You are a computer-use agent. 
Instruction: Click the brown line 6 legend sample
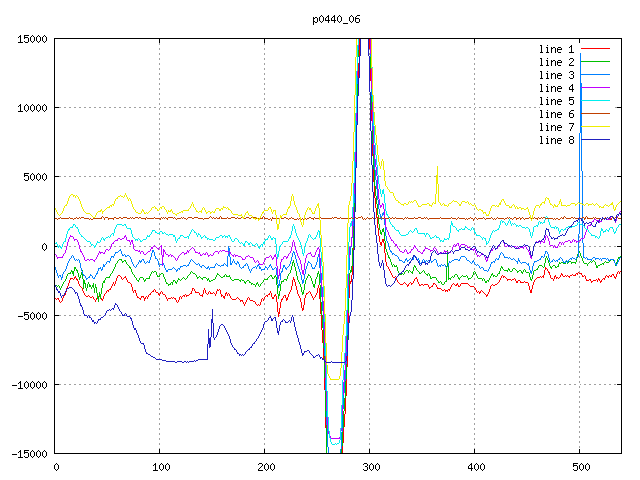click(x=595, y=113)
